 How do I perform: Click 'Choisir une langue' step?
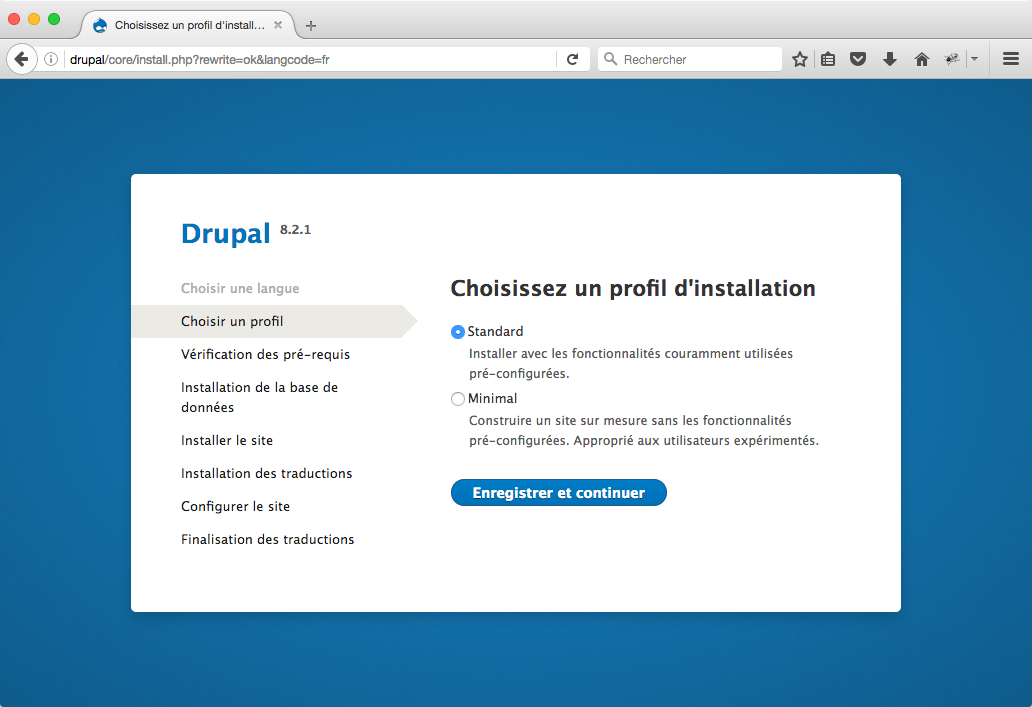(240, 288)
